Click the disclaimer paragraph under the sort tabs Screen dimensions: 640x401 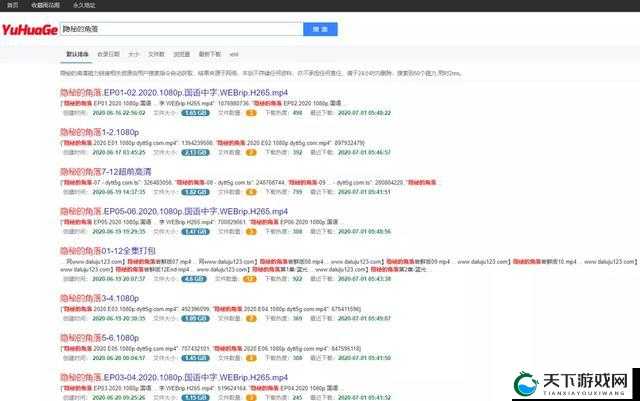261,74
